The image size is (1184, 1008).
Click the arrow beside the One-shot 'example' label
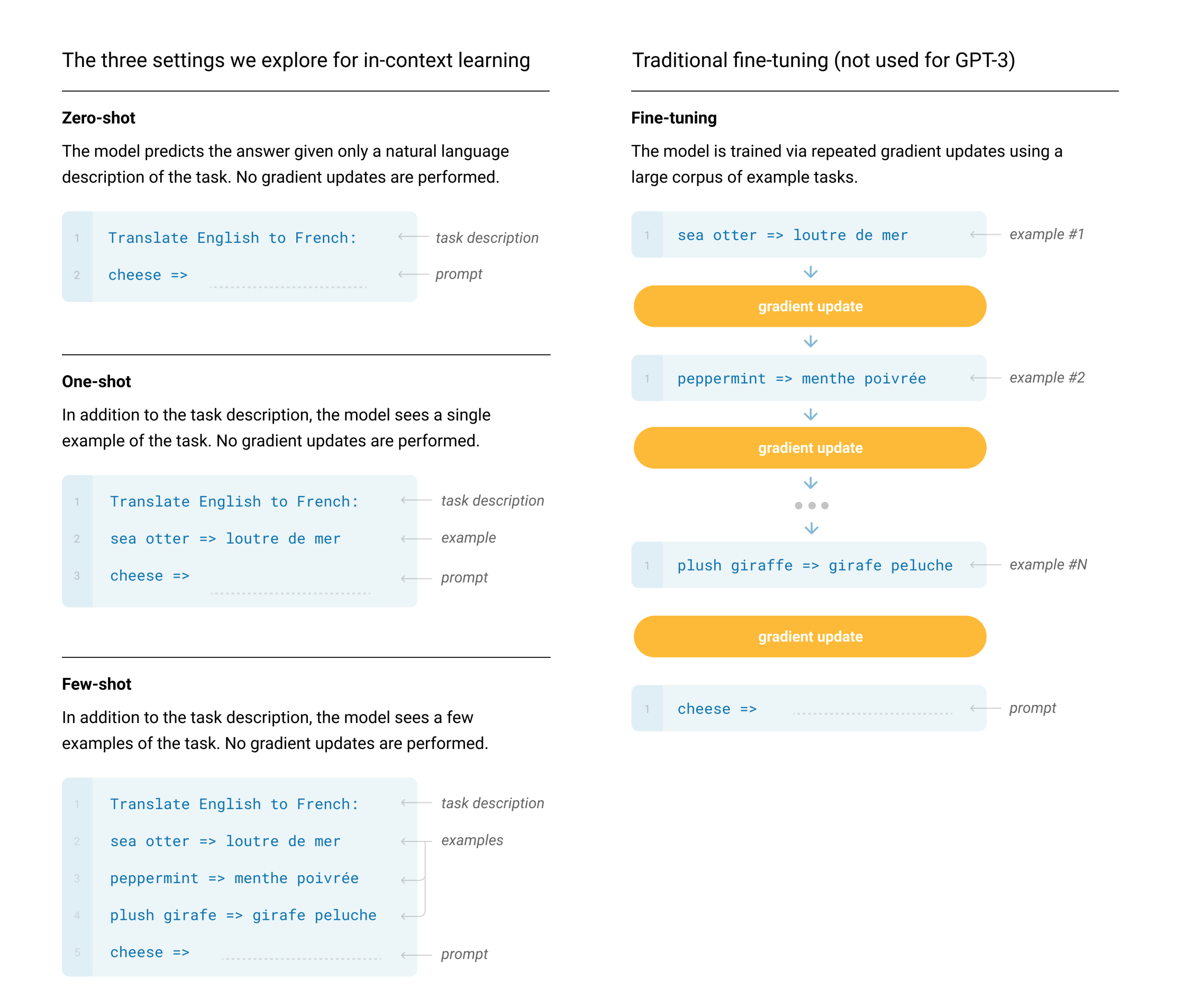pos(416,538)
